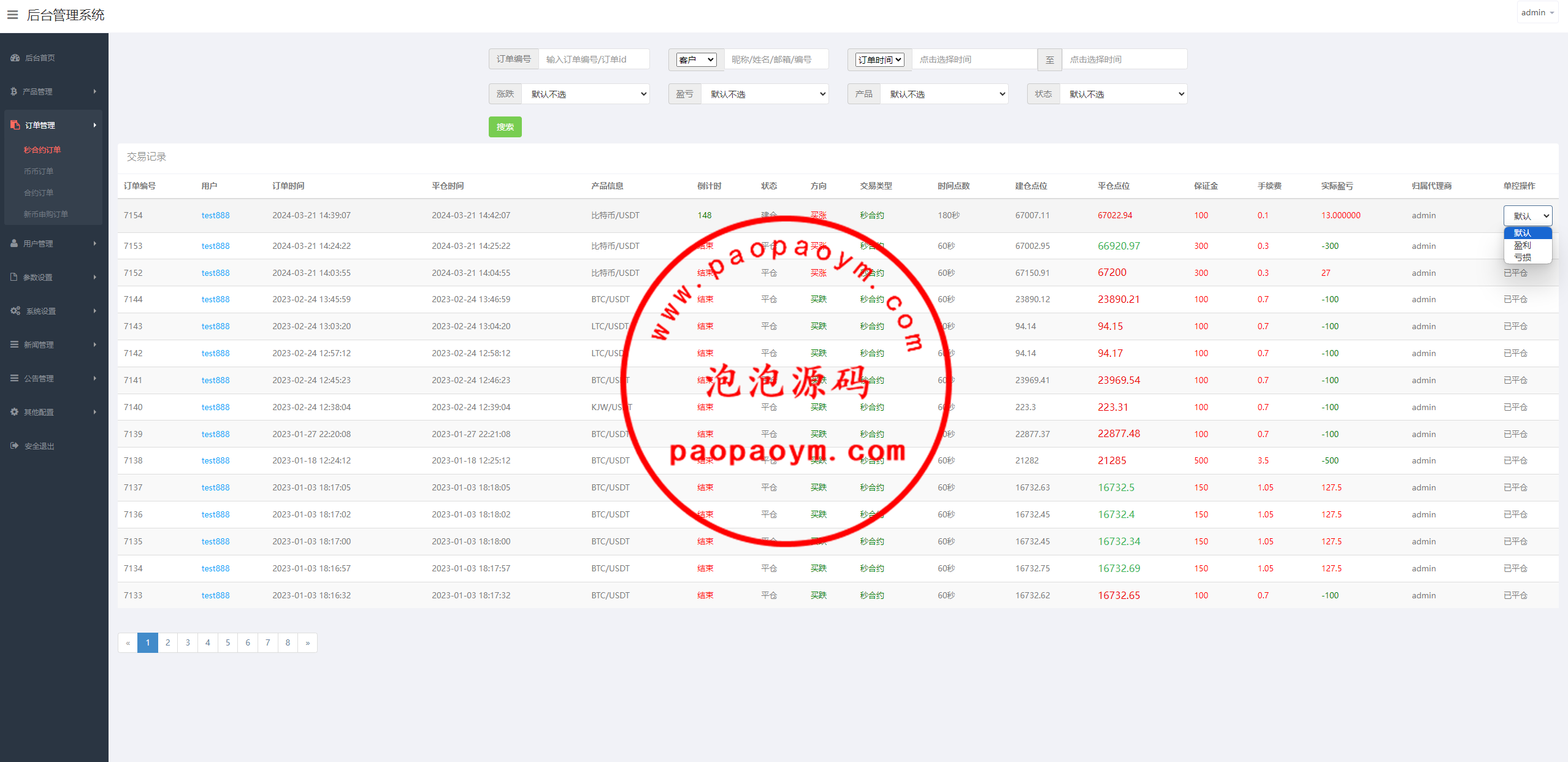Open the 盈亏 filter dropdown
Viewport: 1568px width, 762px height.
point(765,94)
